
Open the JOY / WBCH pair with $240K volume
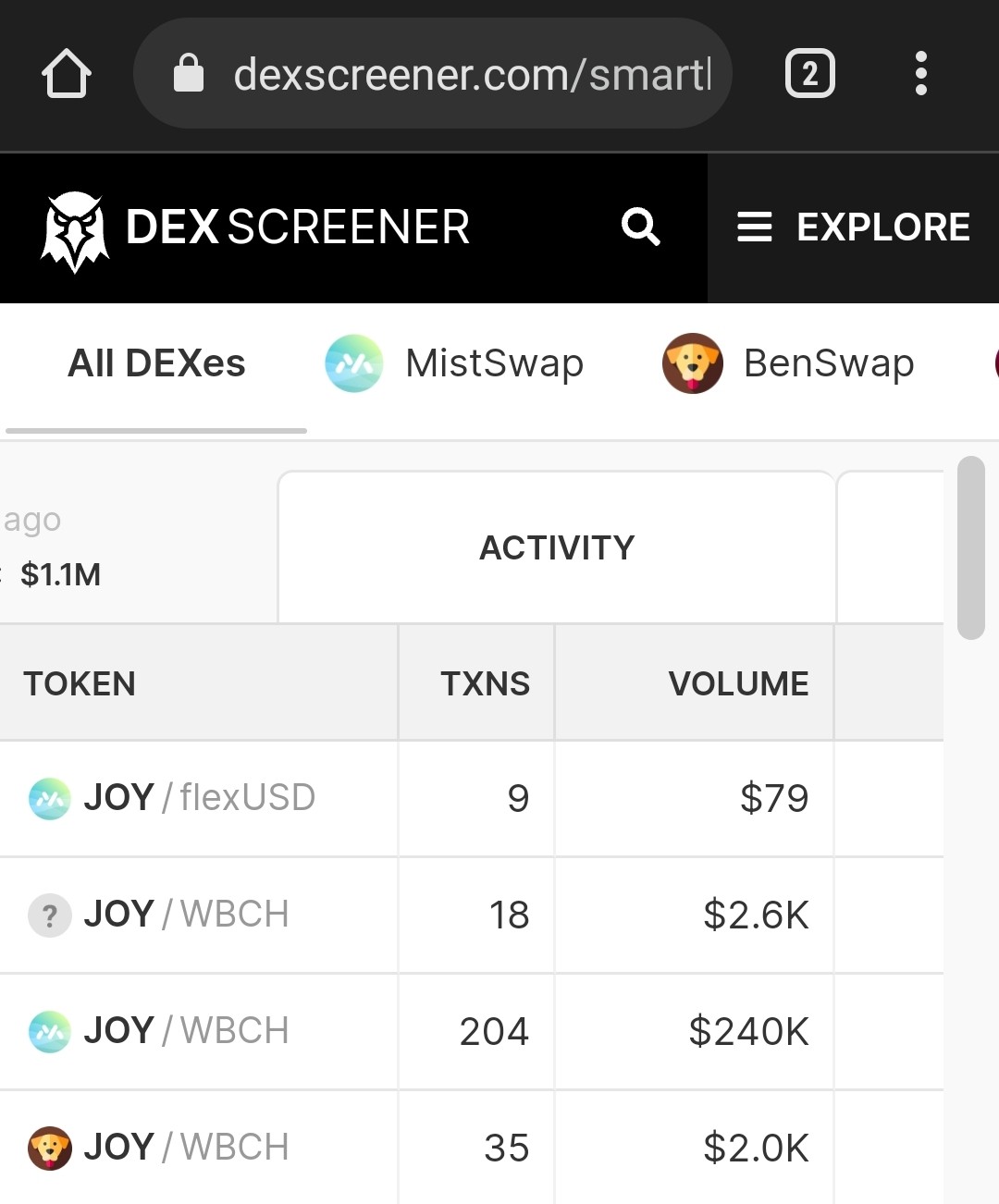click(472, 1031)
